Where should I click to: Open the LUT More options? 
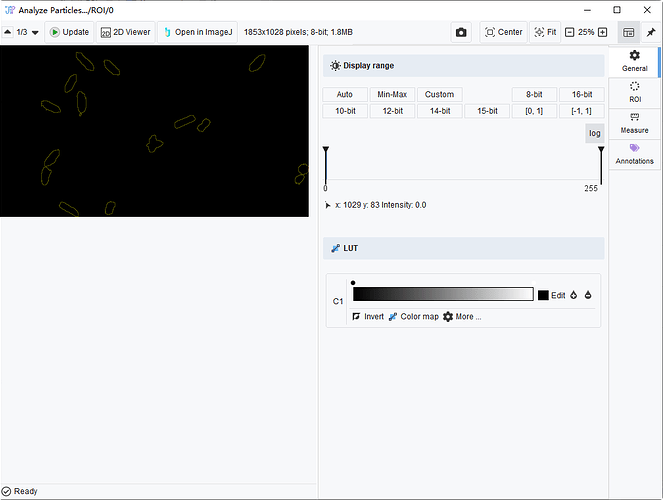click(462, 316)
